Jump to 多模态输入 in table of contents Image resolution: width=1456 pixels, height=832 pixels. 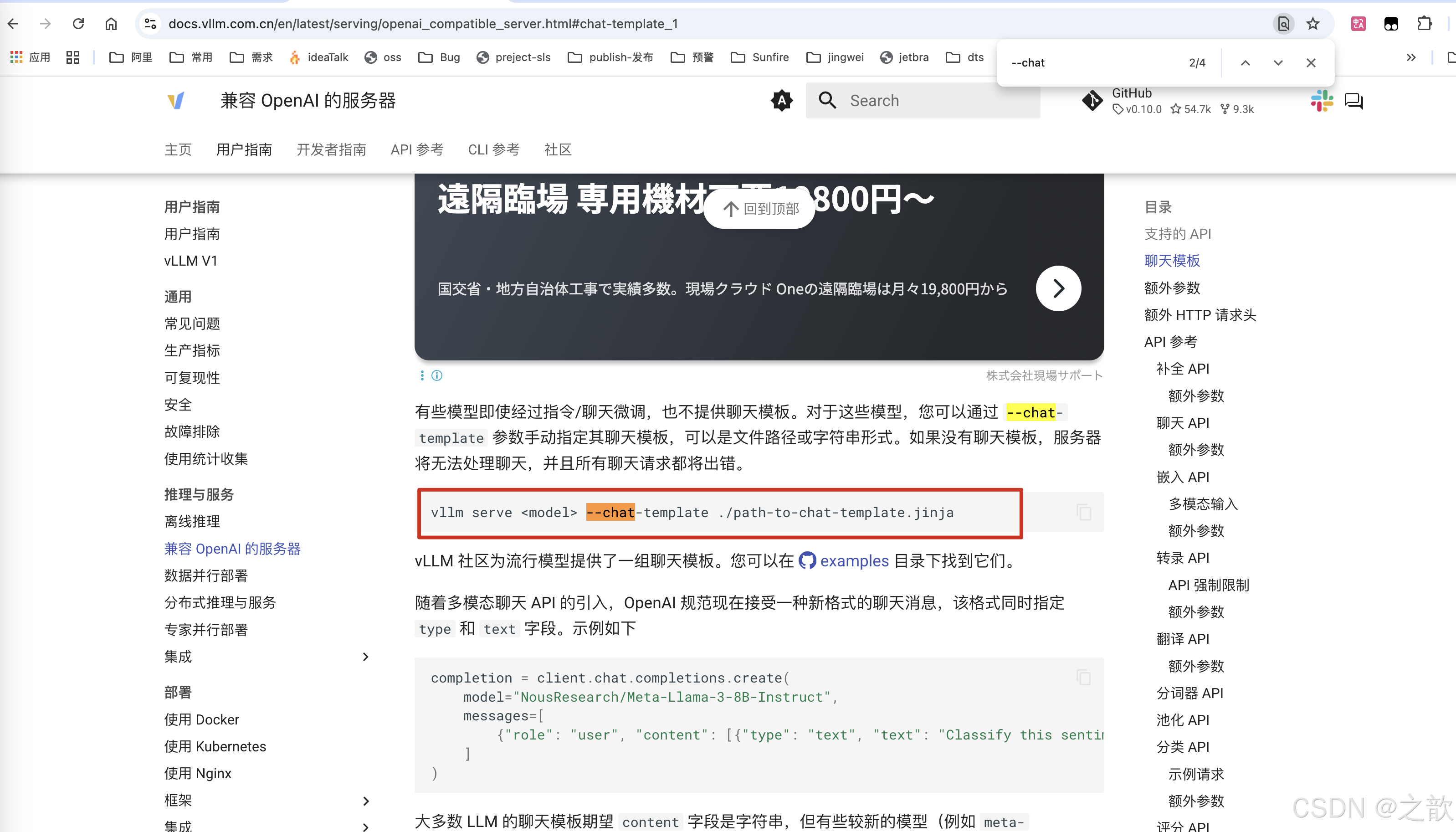point(1203,504)
